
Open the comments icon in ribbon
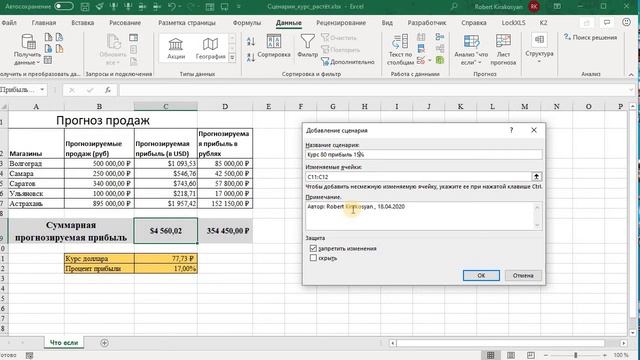pos(607,23)
